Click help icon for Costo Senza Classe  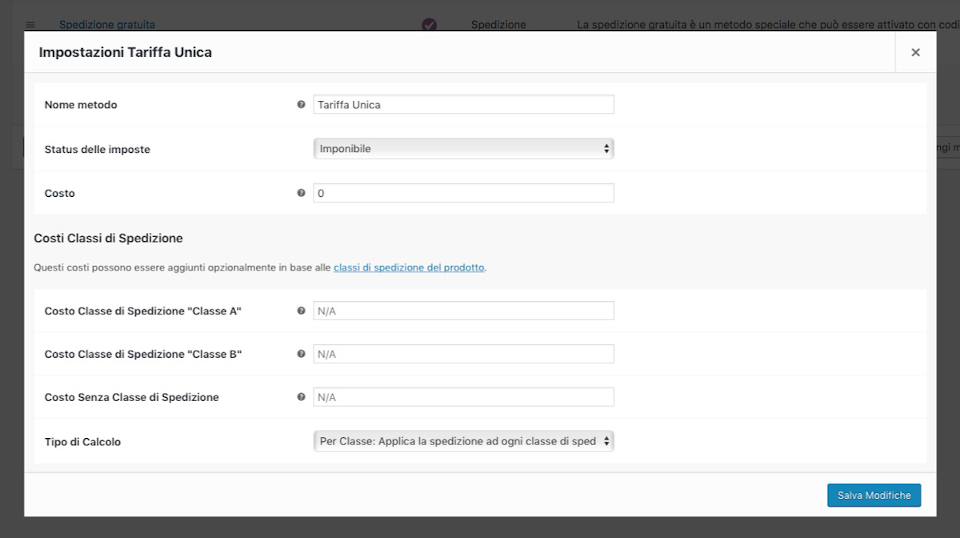[301, 397]
